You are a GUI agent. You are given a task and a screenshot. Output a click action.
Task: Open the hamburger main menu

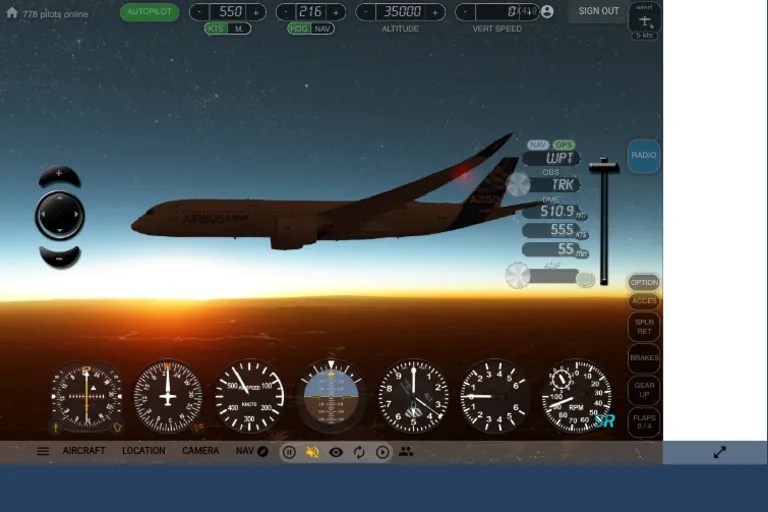(43, 451)
